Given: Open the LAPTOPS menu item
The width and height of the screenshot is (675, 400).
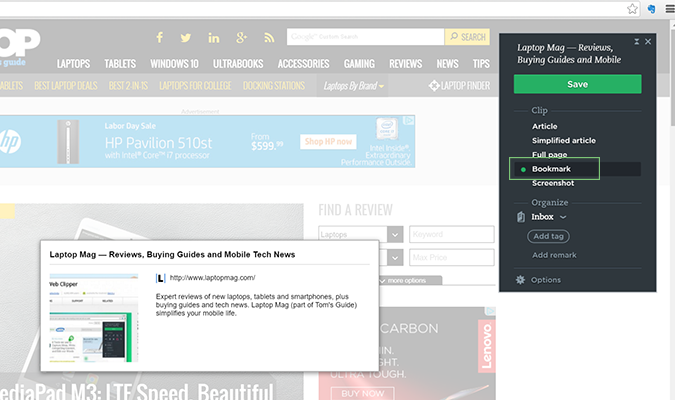Looking at the screenshot, I should click(x=74, y=64).
